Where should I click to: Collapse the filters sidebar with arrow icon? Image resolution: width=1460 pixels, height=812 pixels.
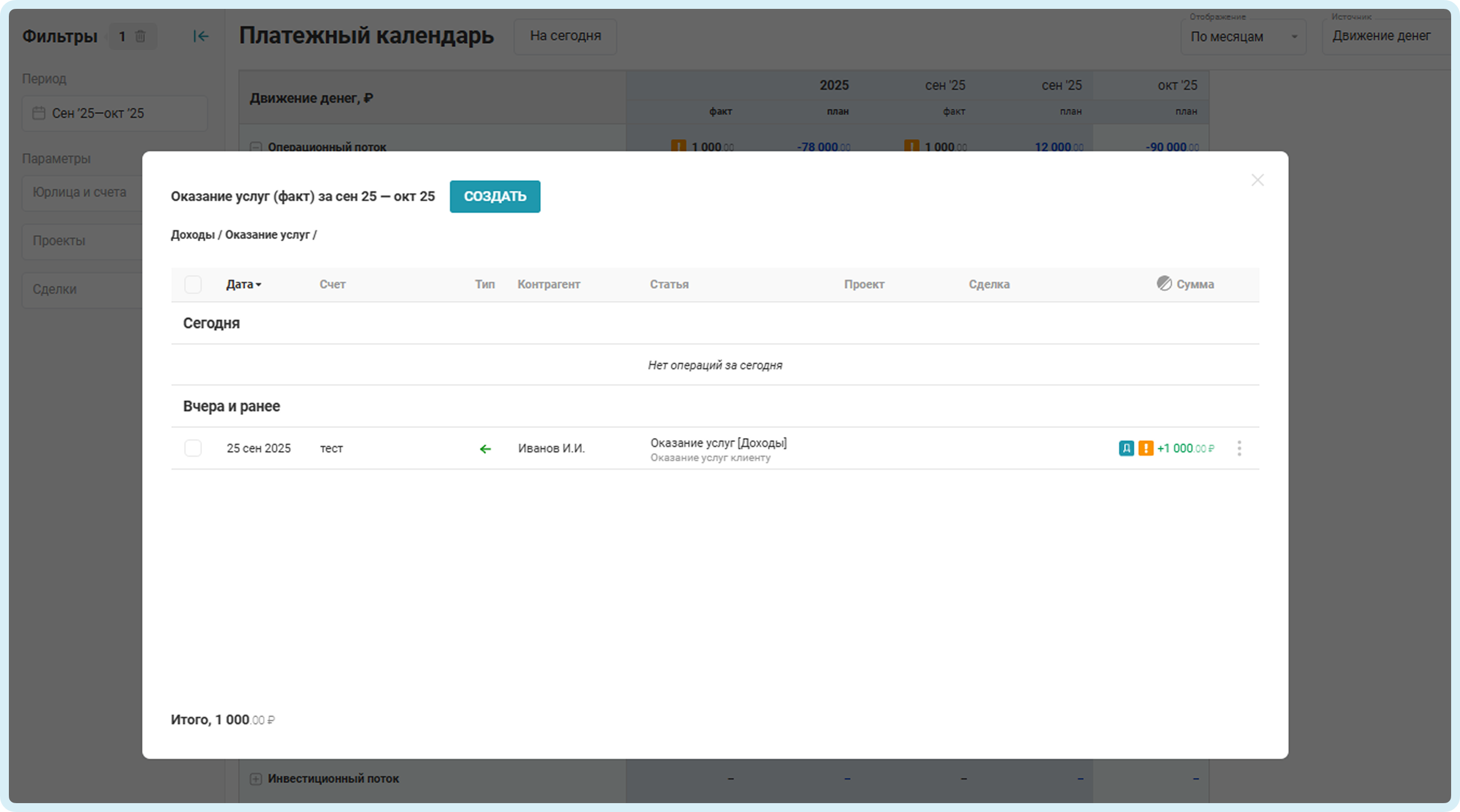(x=201, y=36)
